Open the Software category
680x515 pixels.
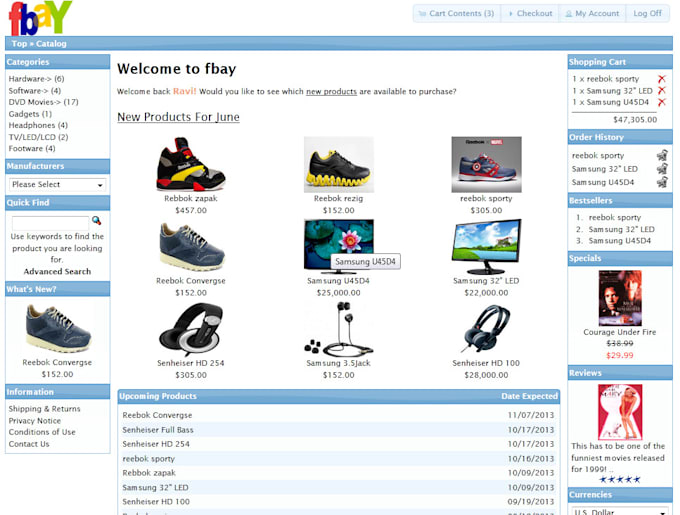click(35, 91)
